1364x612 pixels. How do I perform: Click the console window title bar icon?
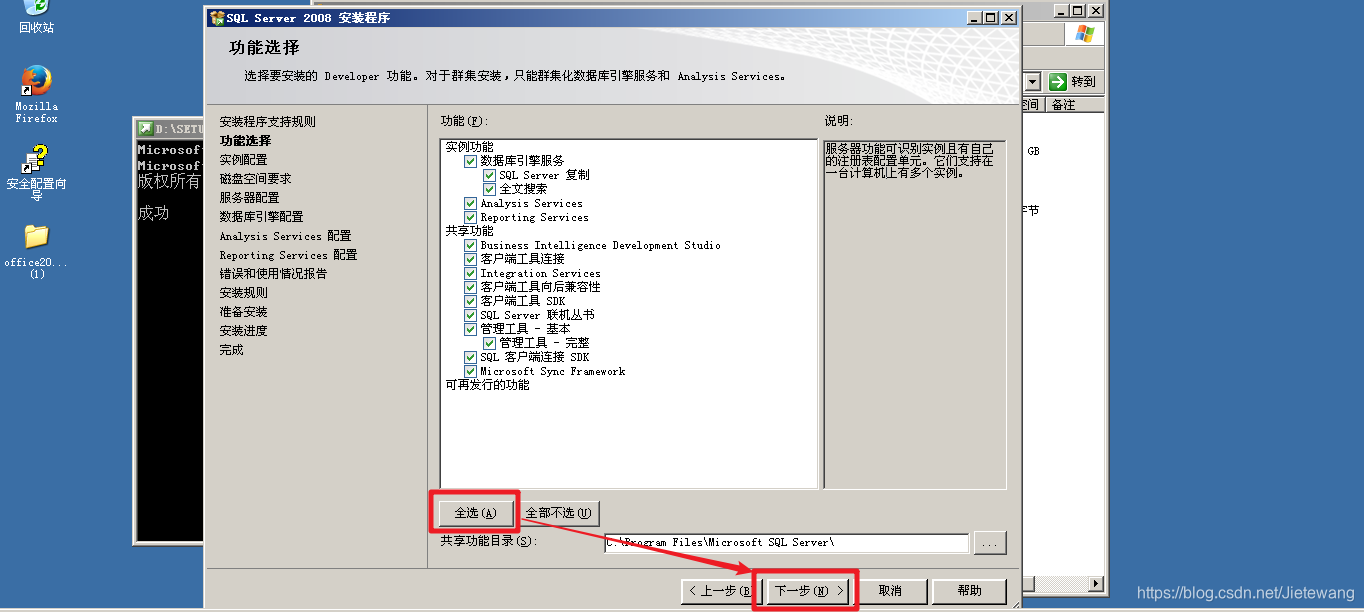tap(145, 129)
